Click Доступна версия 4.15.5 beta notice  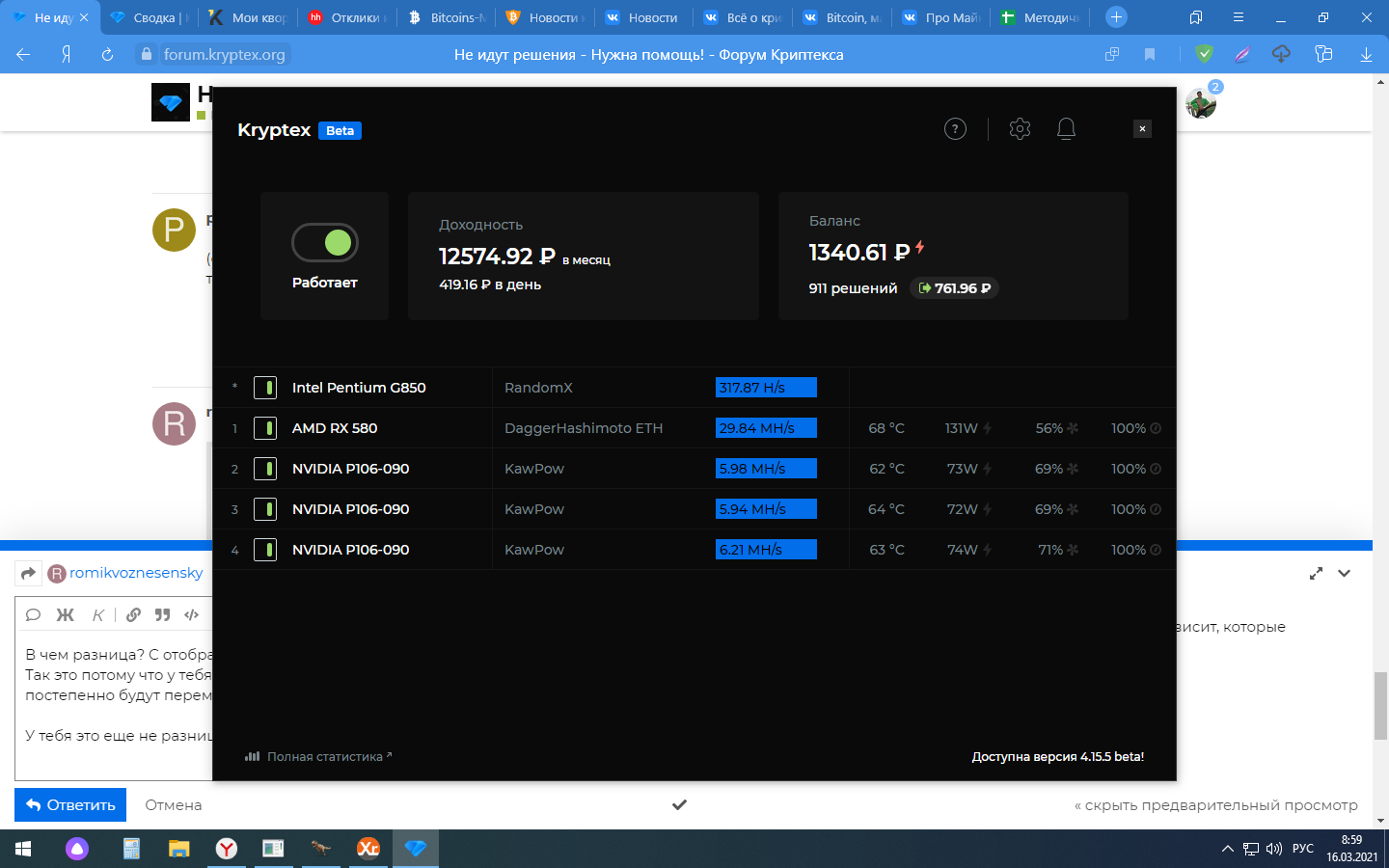tap(1058, 757)
